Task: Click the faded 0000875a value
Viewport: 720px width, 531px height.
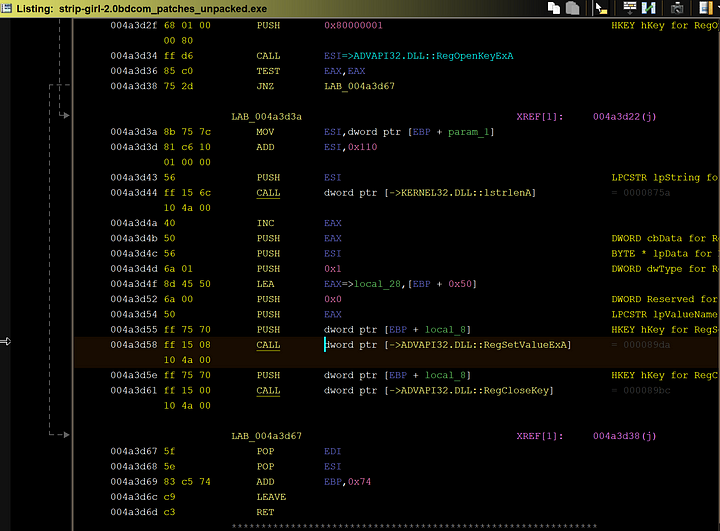Action: tap(647, 193)
